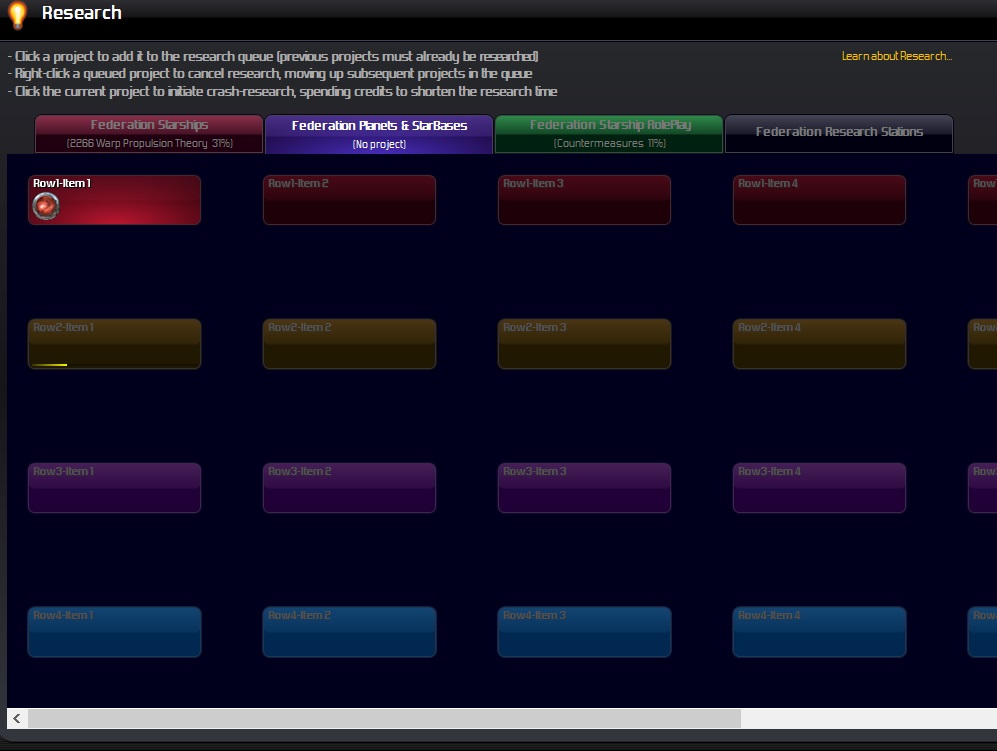
Task: Select Row1-Item 4 project
Action: (819, 200)
